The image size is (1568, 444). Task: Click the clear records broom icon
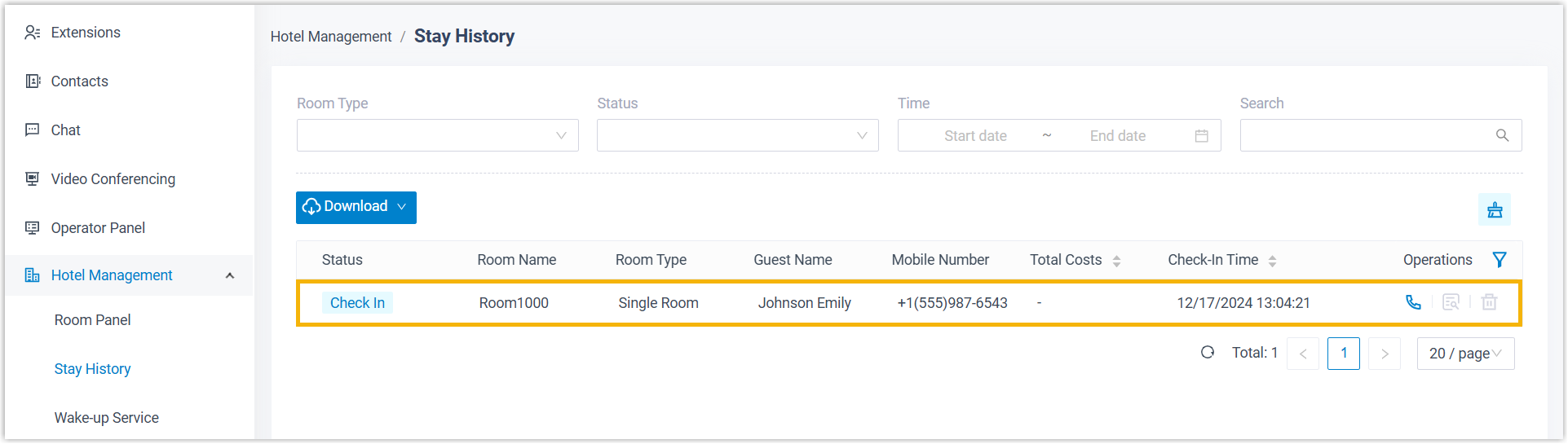[x=1494, y=209]
